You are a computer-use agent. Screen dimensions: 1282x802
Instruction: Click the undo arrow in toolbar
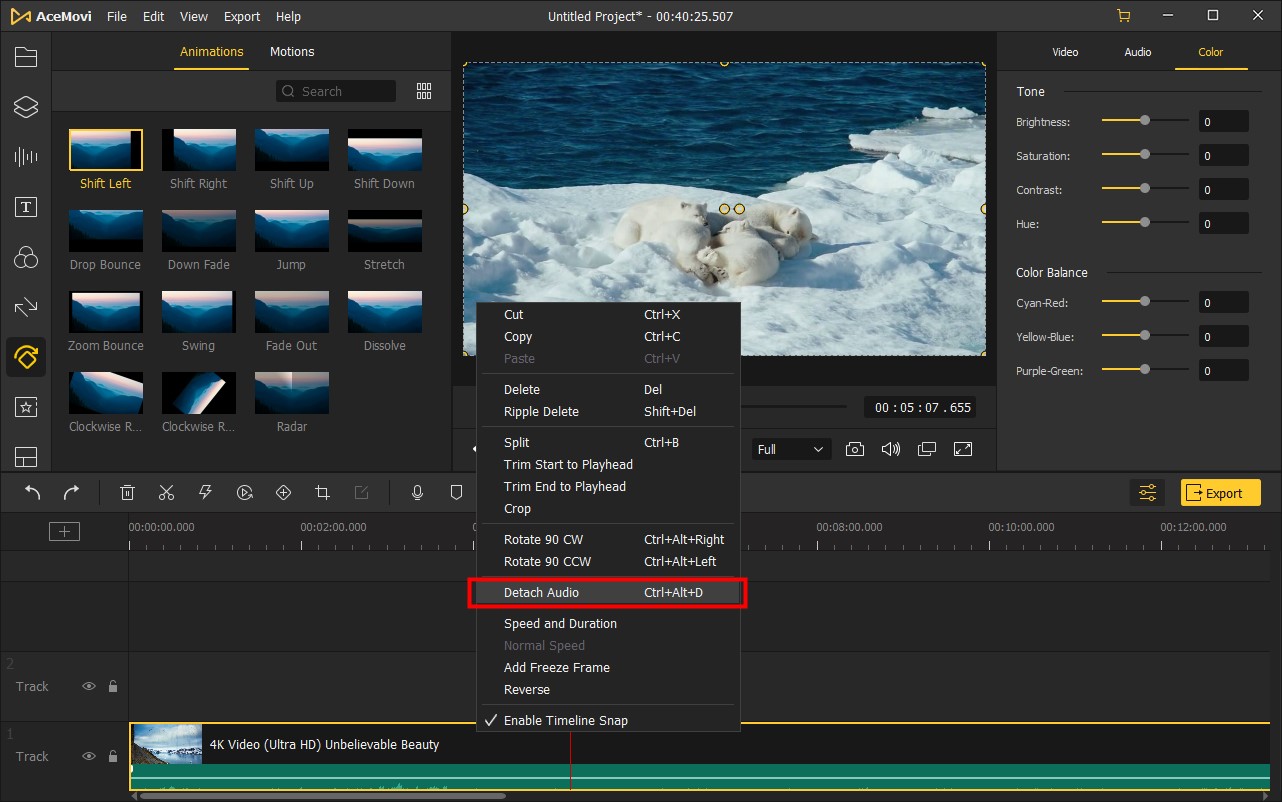[33, 492]
